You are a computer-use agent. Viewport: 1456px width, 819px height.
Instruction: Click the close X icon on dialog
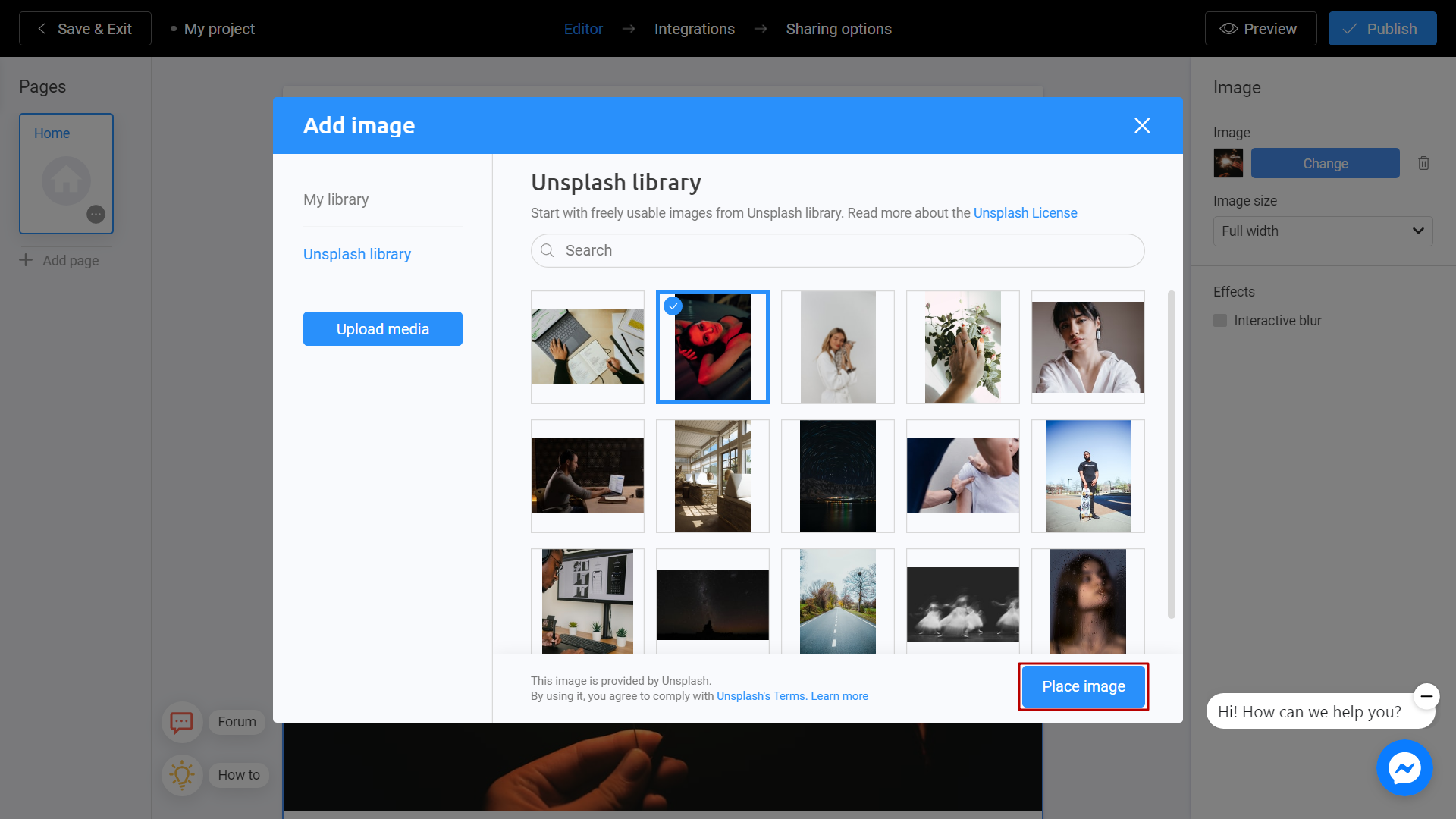pyautogui.click(x=1143, y=125)
